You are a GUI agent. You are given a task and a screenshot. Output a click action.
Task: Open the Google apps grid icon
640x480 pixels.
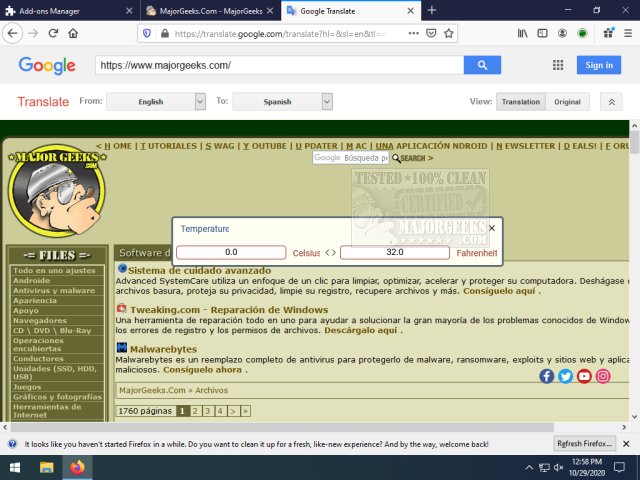pyautogui.click(x=558, y=65)
